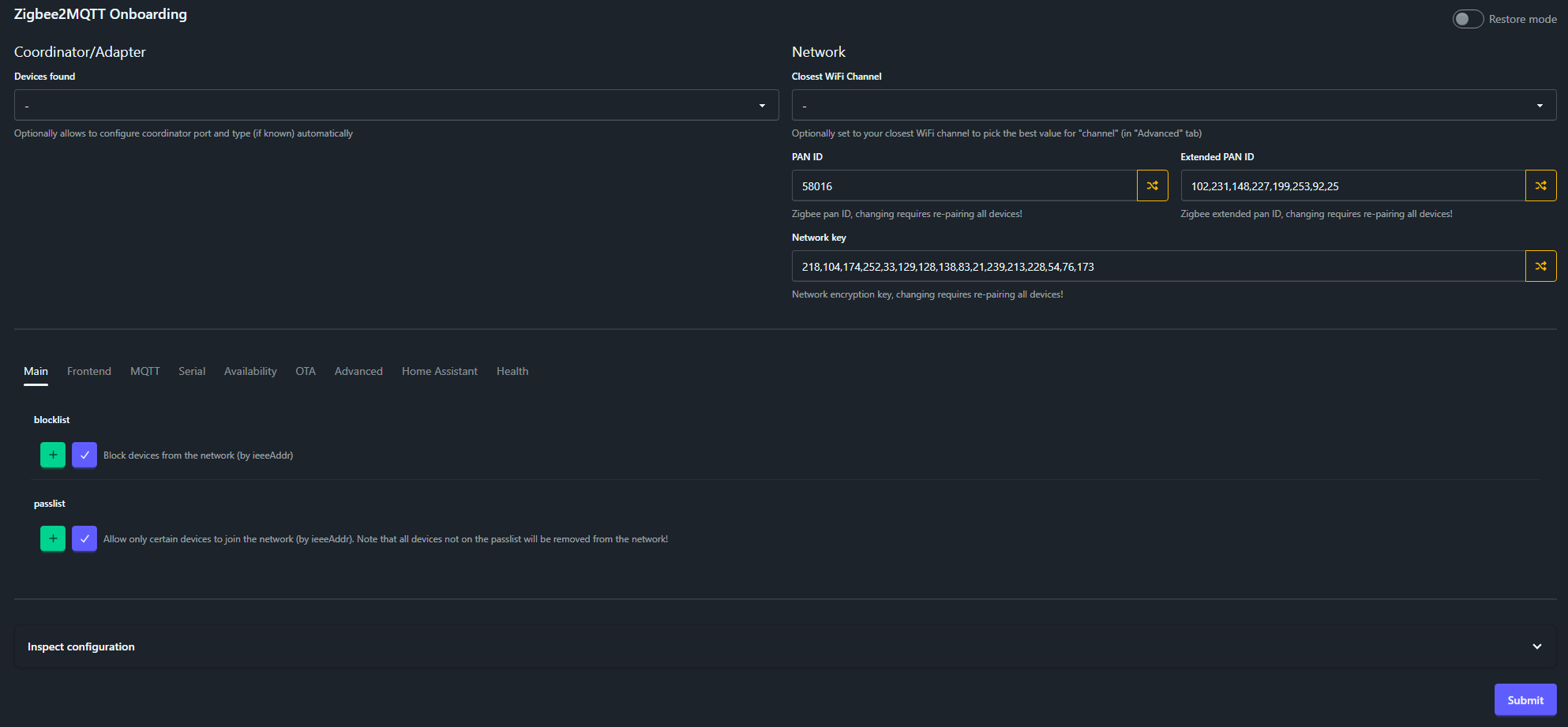Randomize the Extended PAN ID value
The image size is (1568, 727).
pyautogui.click(x=1540, y=185)
